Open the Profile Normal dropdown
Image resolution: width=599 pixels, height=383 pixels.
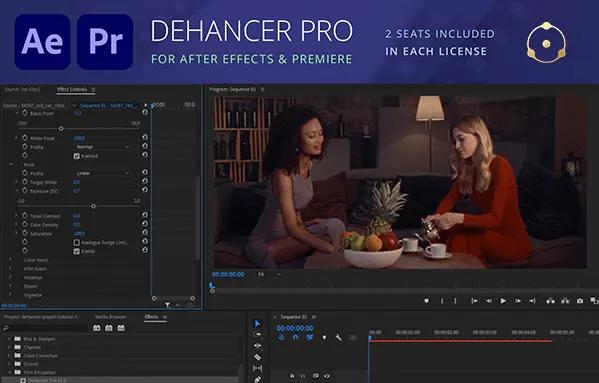coord(102,147)
